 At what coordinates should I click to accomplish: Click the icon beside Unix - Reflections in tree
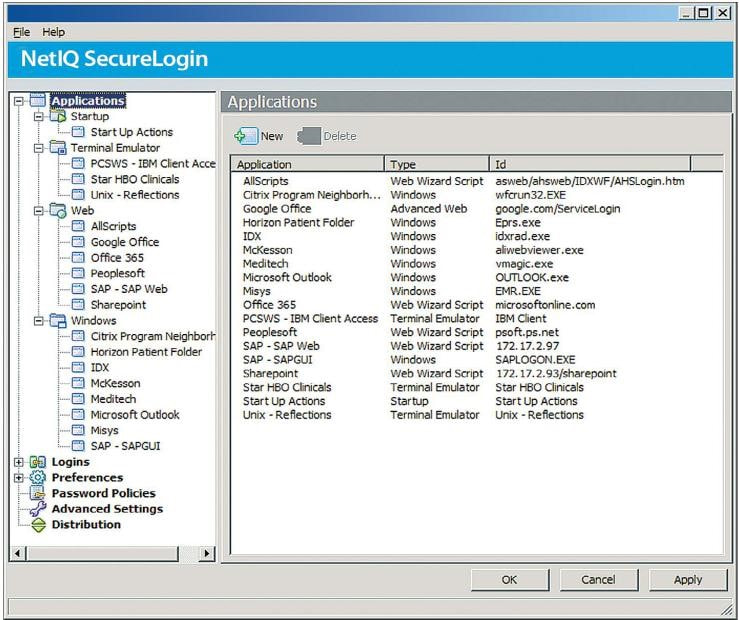pos(78,195)
